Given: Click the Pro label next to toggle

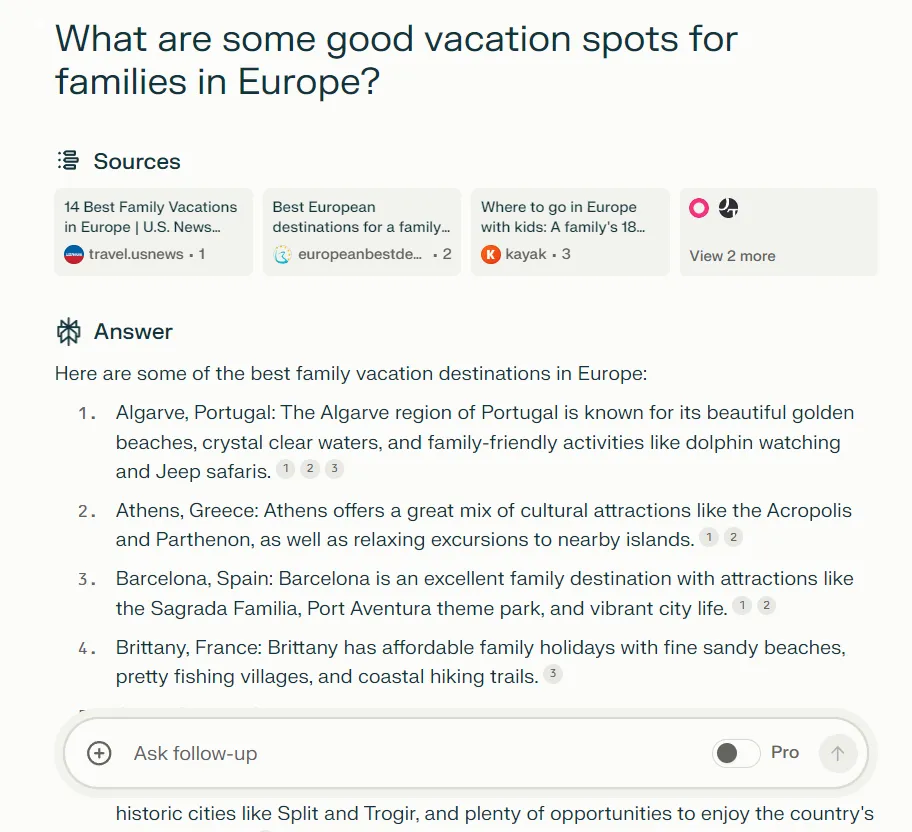Looking at the screenshot, I should 785,752.
